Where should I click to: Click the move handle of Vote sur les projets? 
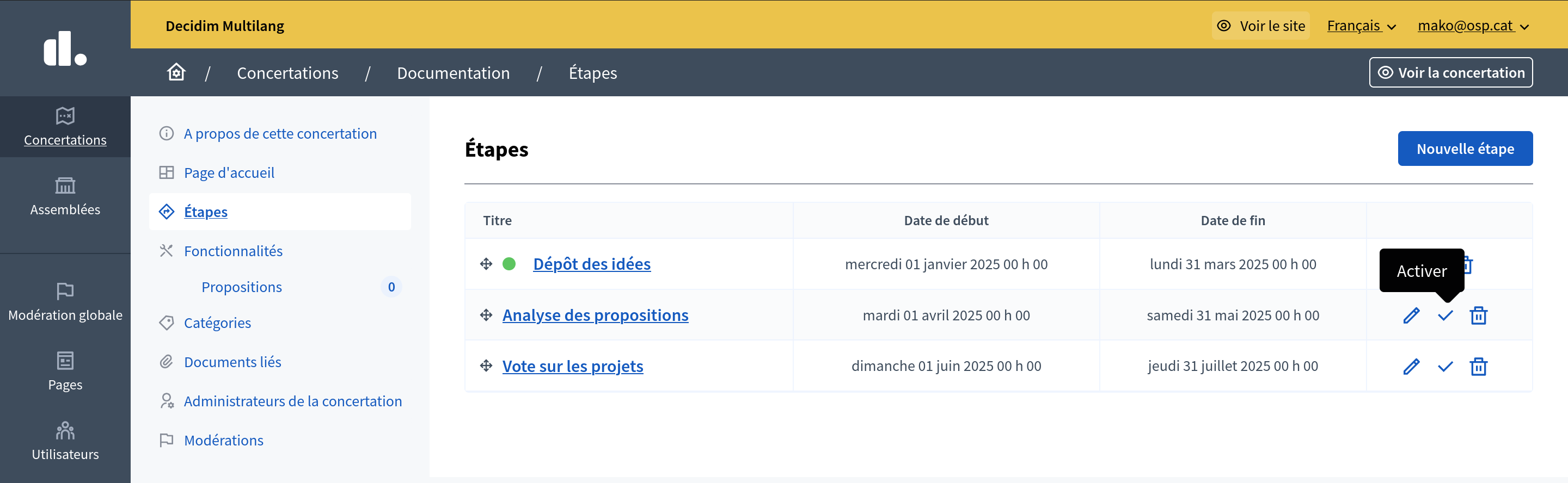[486, 366]
